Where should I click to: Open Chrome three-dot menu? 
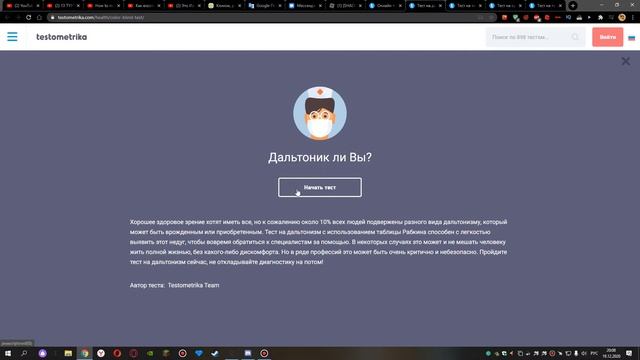pyautogui.click(x=633, y=18)
